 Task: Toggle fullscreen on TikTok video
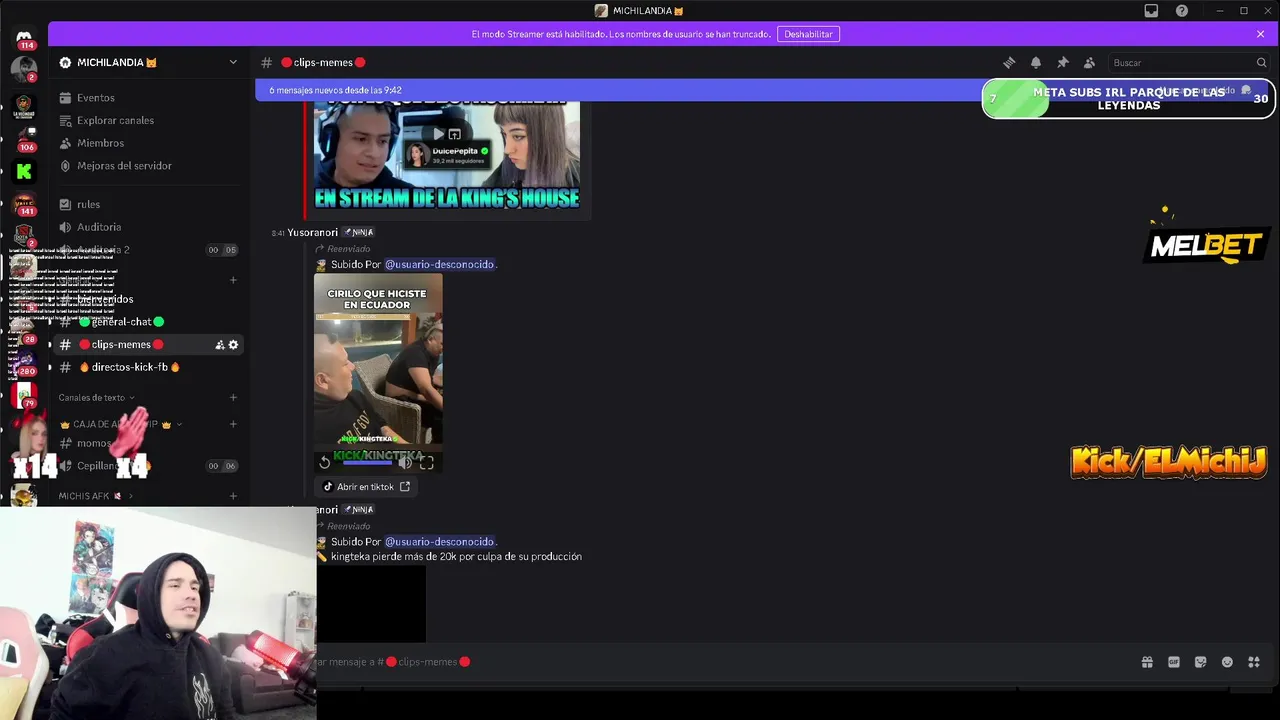tap(427, 462)
